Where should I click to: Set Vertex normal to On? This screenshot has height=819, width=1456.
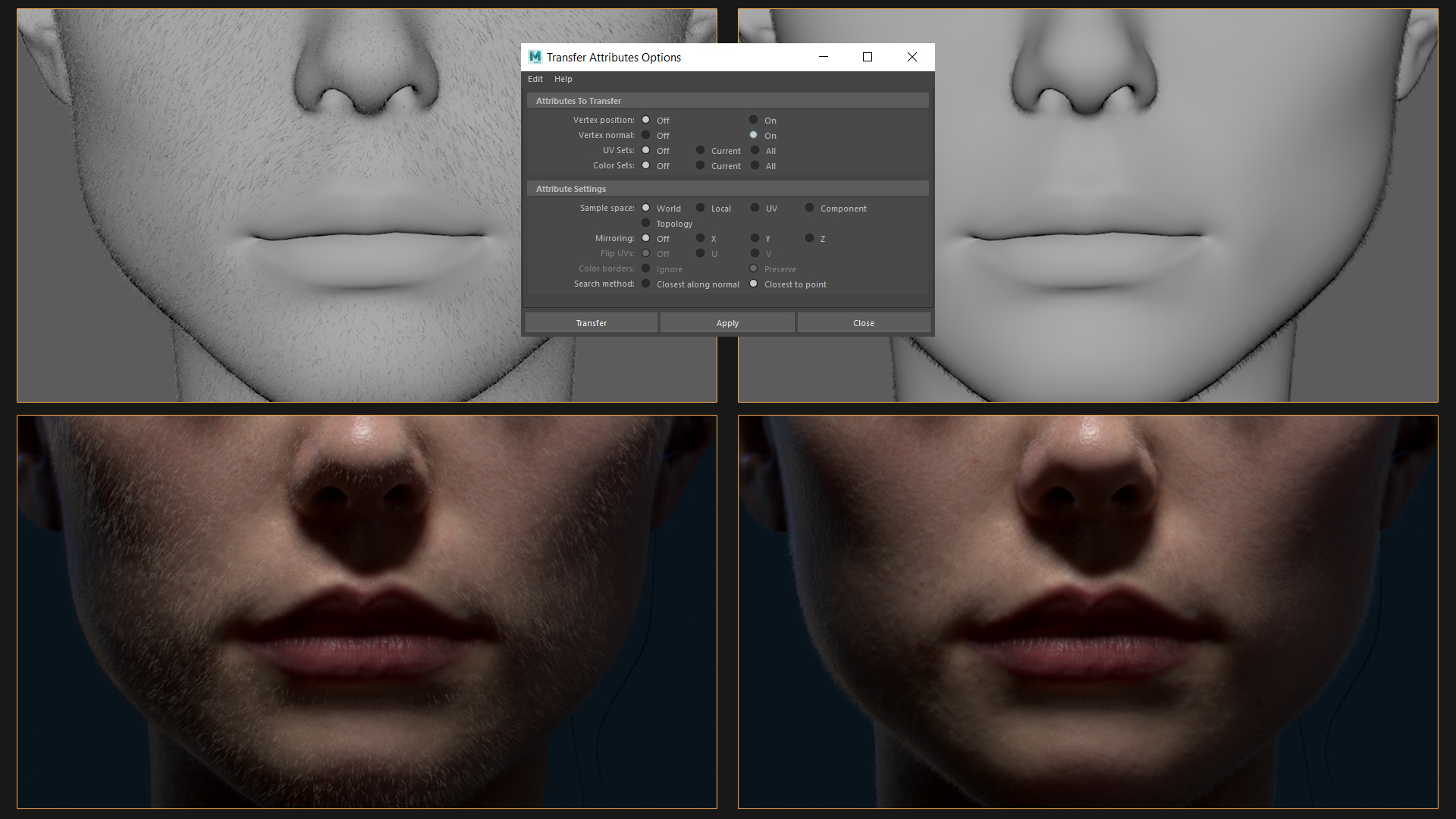coord(754,135)
